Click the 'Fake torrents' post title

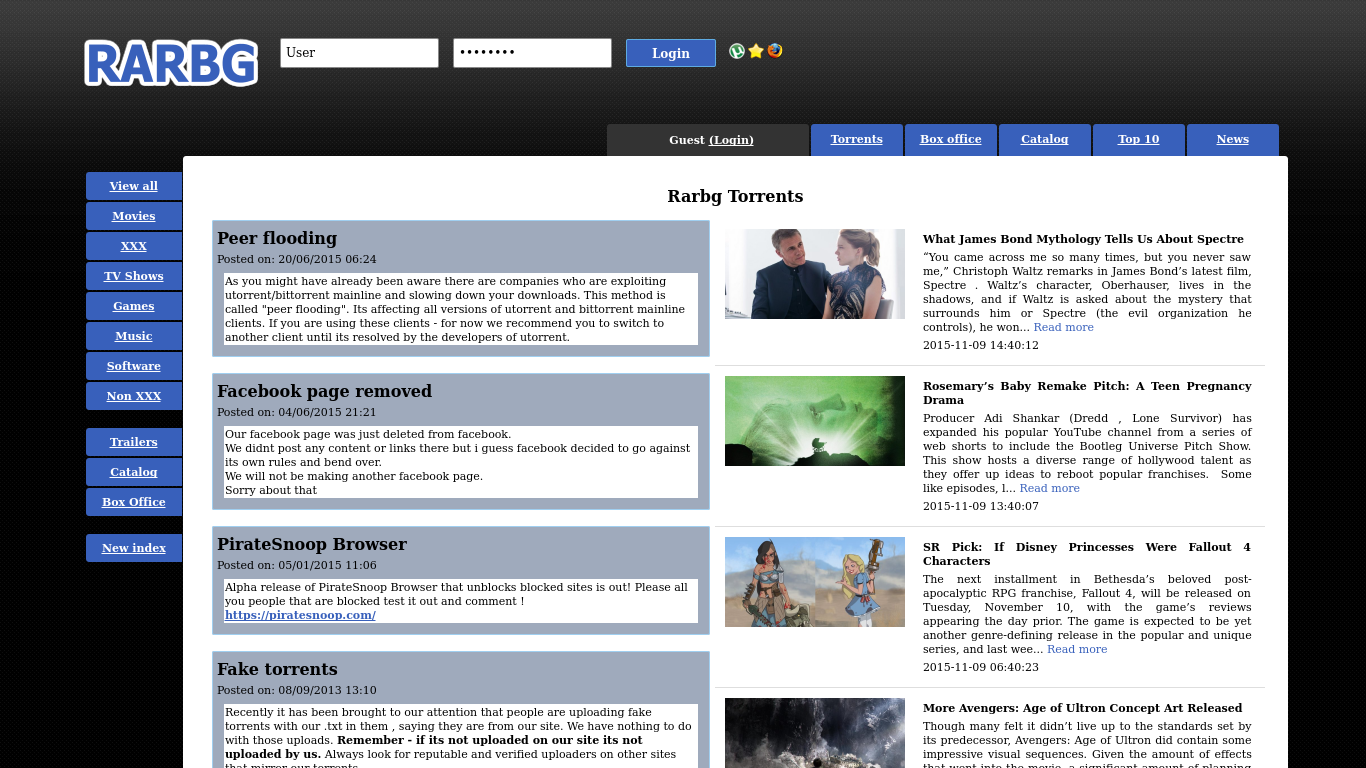(277, 669)
